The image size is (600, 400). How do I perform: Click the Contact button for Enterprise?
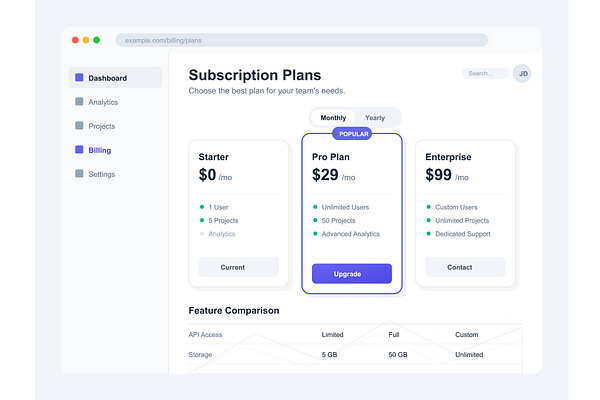465,267
